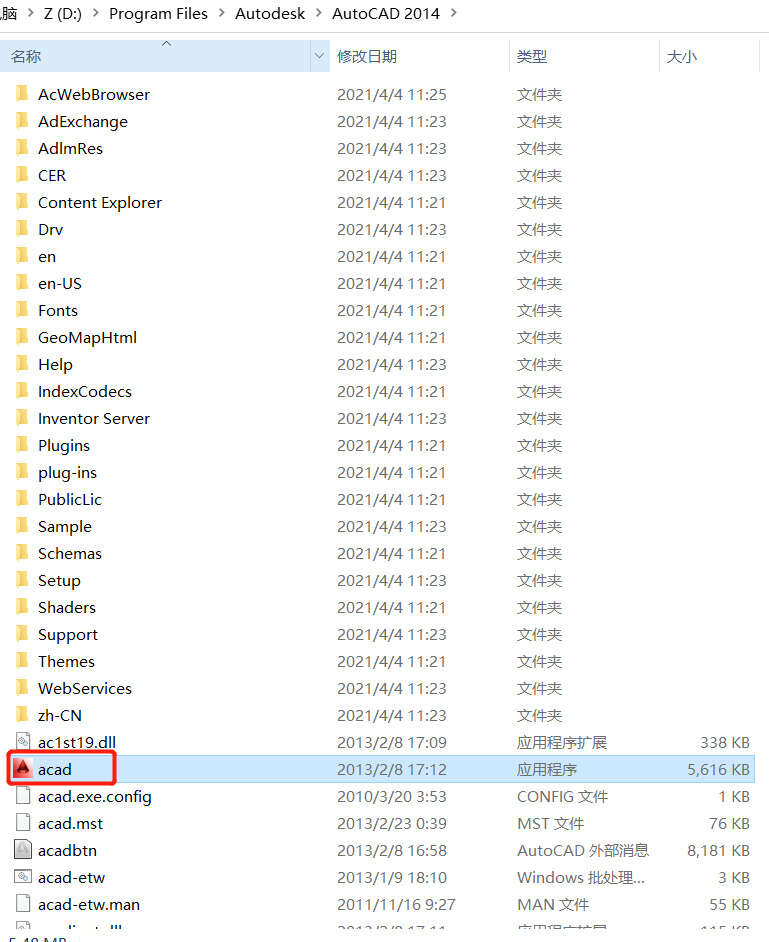This screenshot has width=769, height=942.
Task: Select the plug-ins folder name
Action: 67,473
